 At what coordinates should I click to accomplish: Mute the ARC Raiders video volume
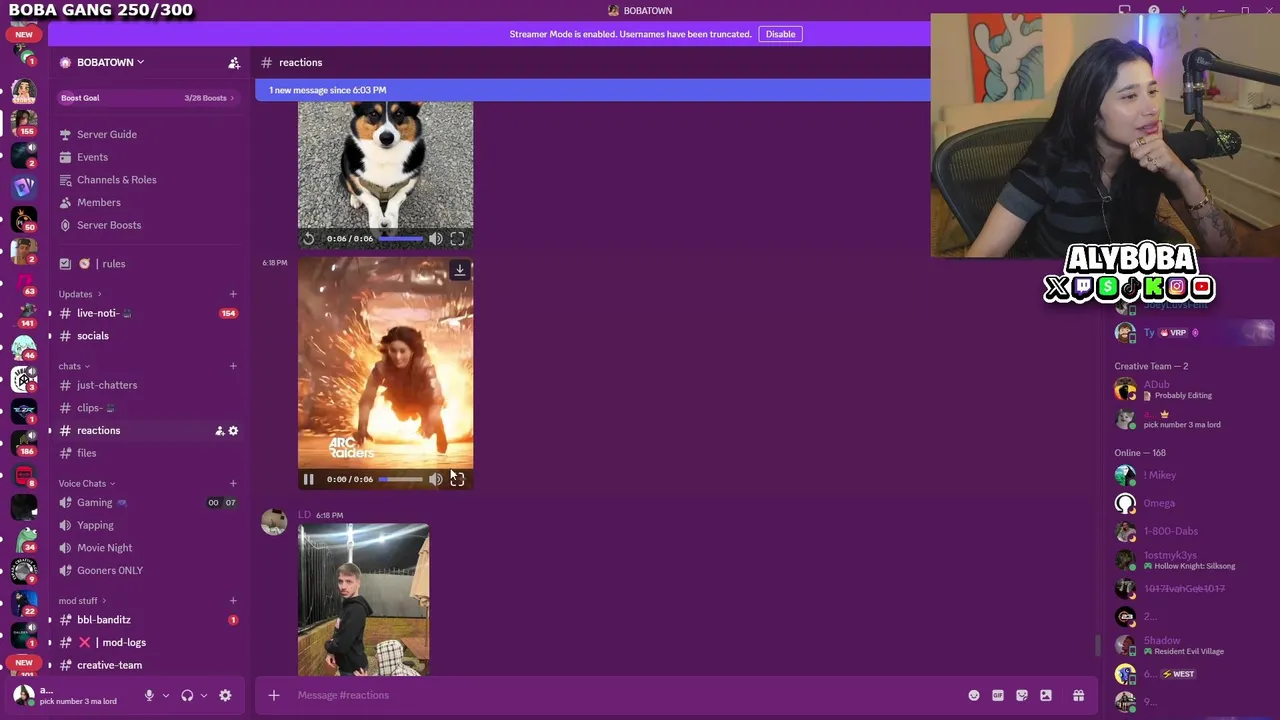[436, 480]
